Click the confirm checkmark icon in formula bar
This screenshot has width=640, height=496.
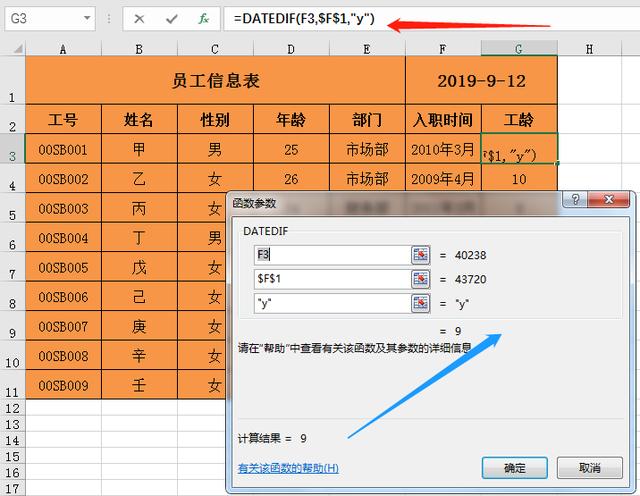[172, 19]
